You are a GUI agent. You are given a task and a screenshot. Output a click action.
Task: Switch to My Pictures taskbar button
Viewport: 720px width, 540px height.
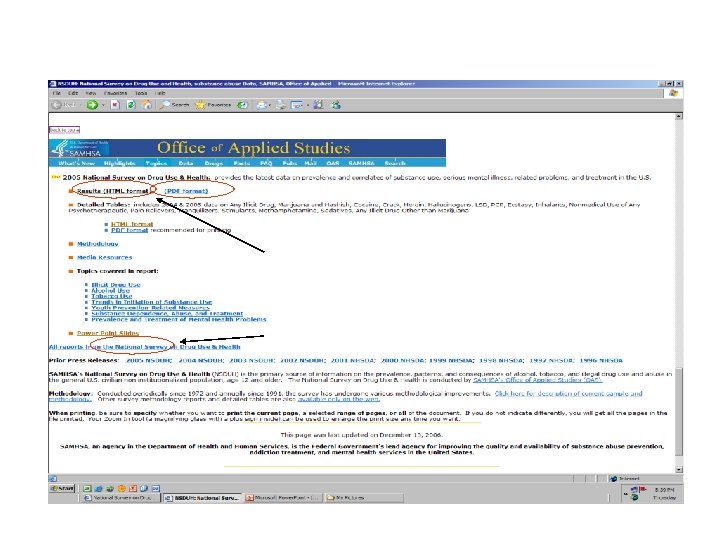pos(364,498)
